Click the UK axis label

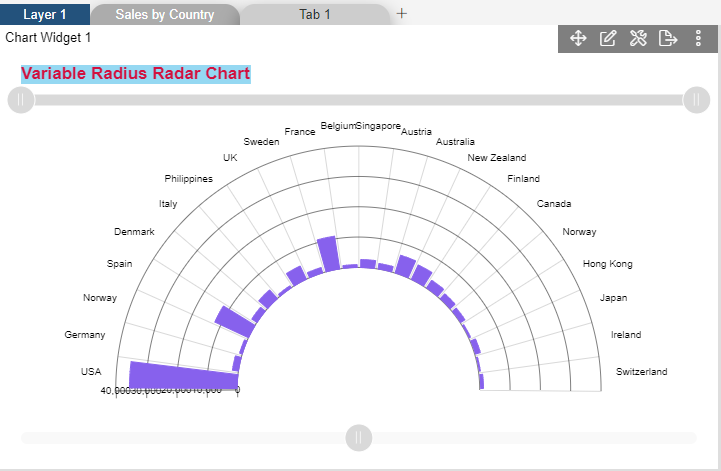pos(230,158)
